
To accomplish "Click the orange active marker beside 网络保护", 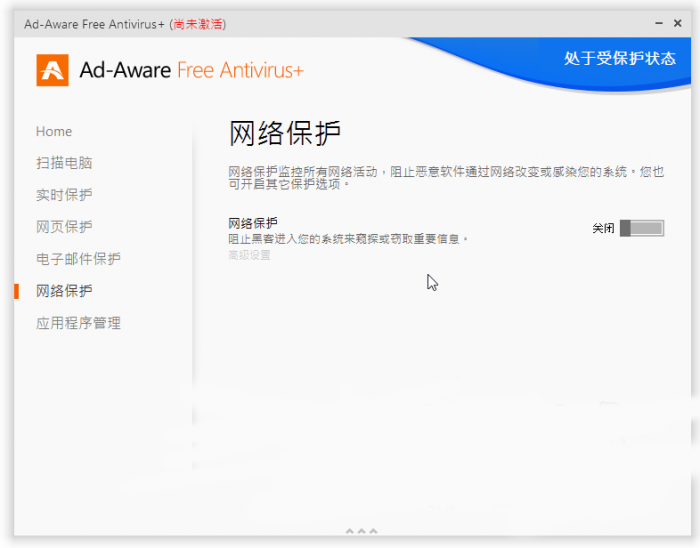I will (x=16, y=291).
